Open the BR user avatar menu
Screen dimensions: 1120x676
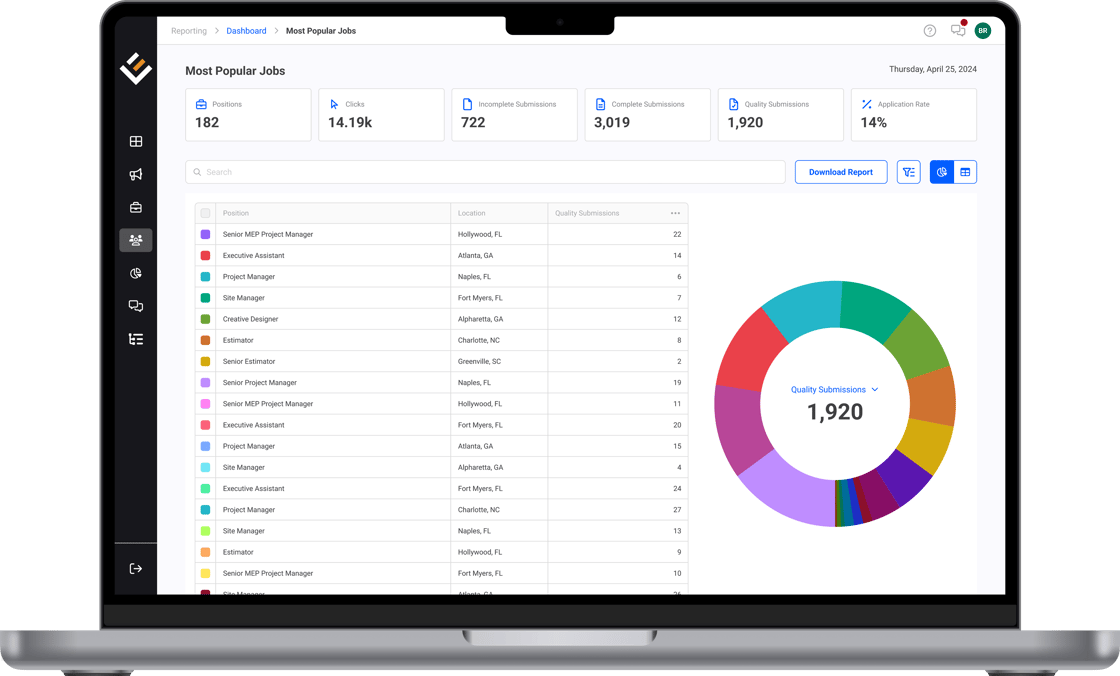[x=983, y=31]
